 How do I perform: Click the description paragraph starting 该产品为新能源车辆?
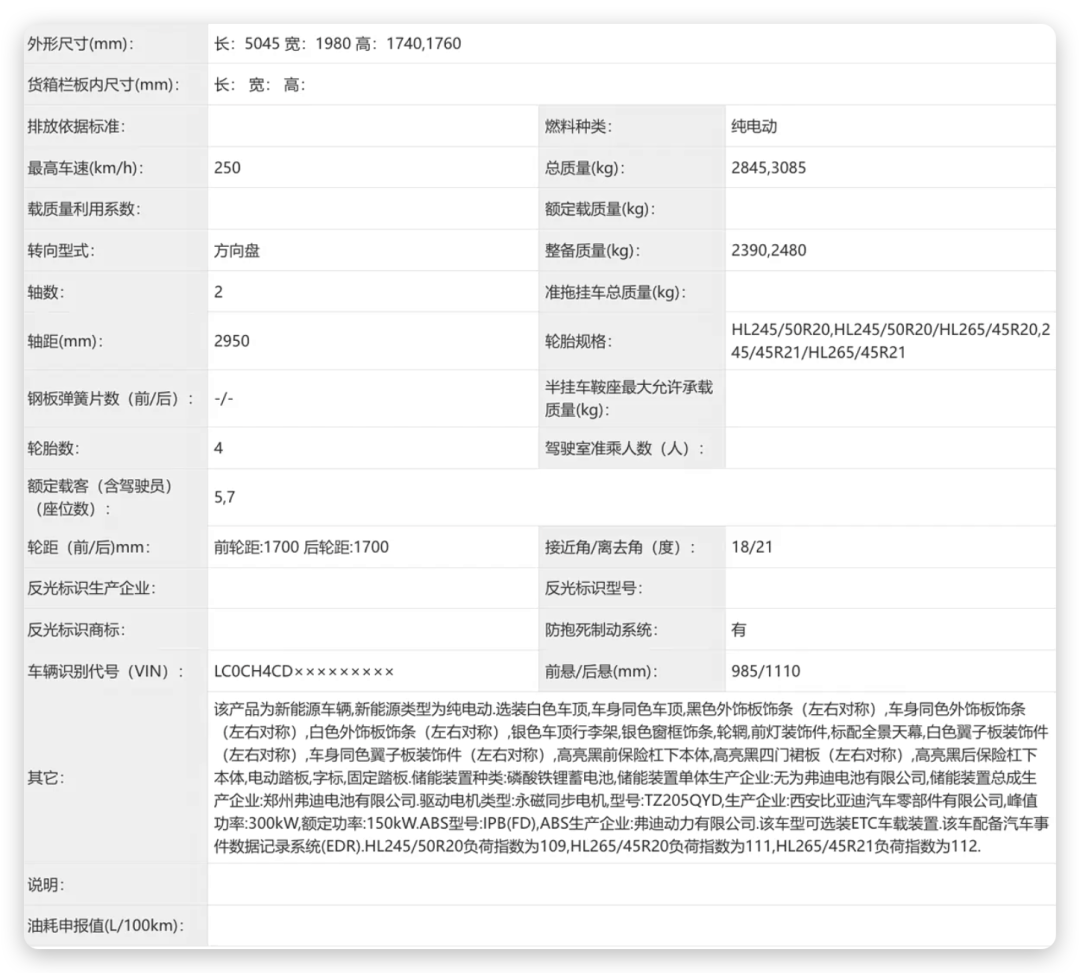(x=632, y=778)
